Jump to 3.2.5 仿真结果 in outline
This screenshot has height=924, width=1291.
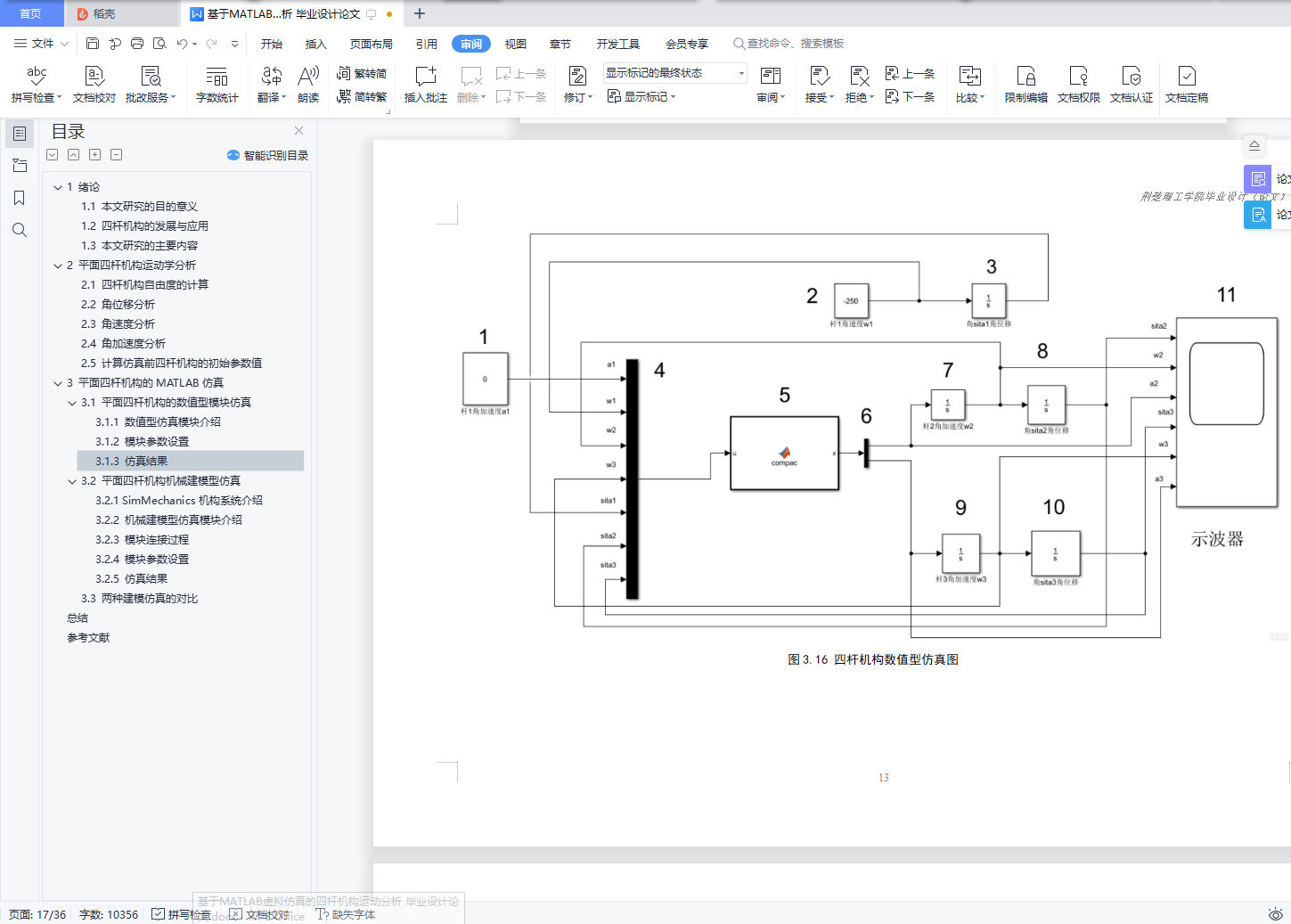132,579
